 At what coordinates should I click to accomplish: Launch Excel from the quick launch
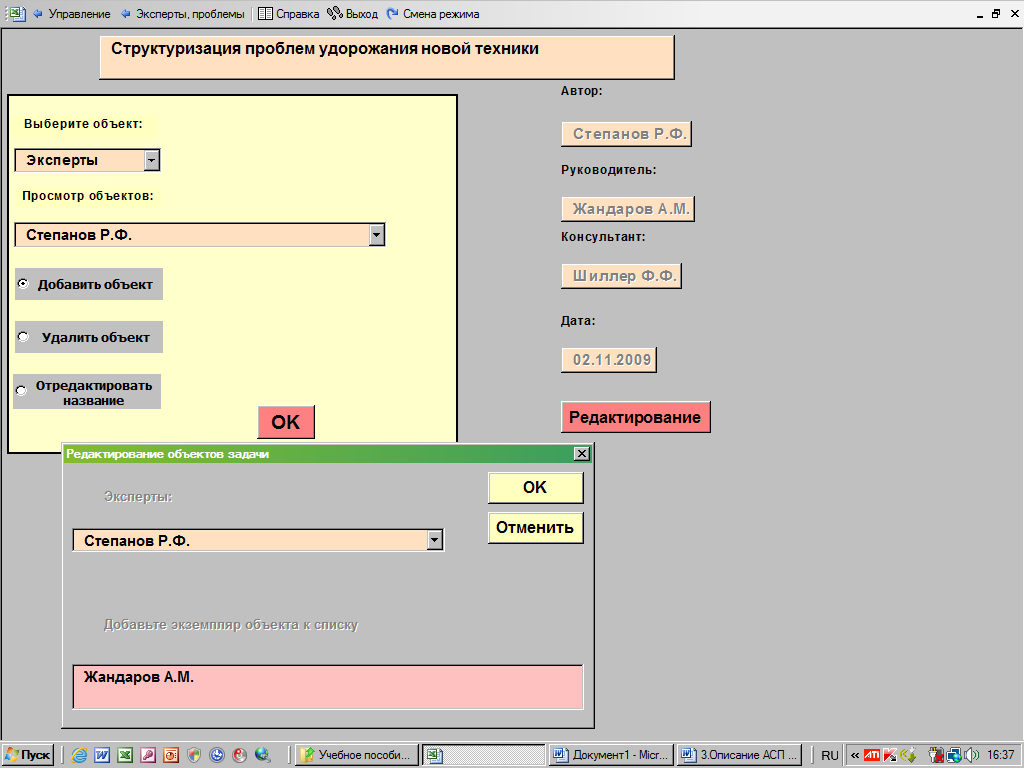(x=125, y=755)
